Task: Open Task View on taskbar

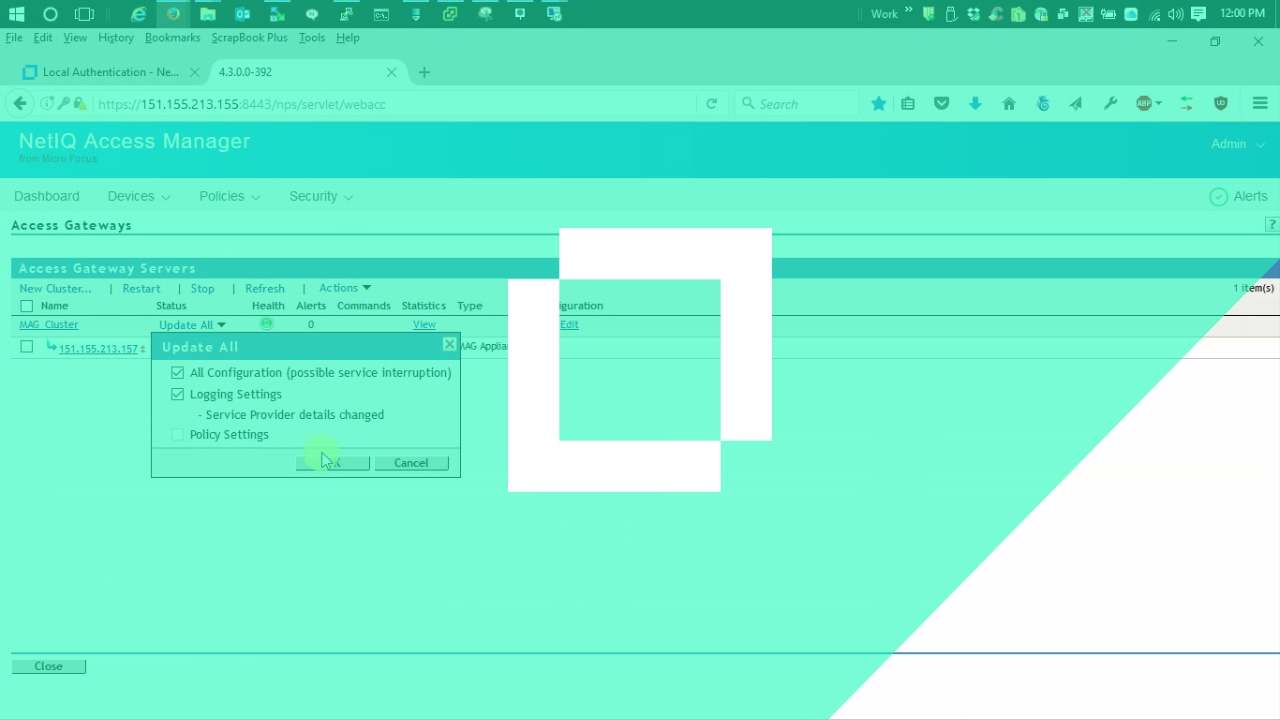Action: (x=85, y=14)
